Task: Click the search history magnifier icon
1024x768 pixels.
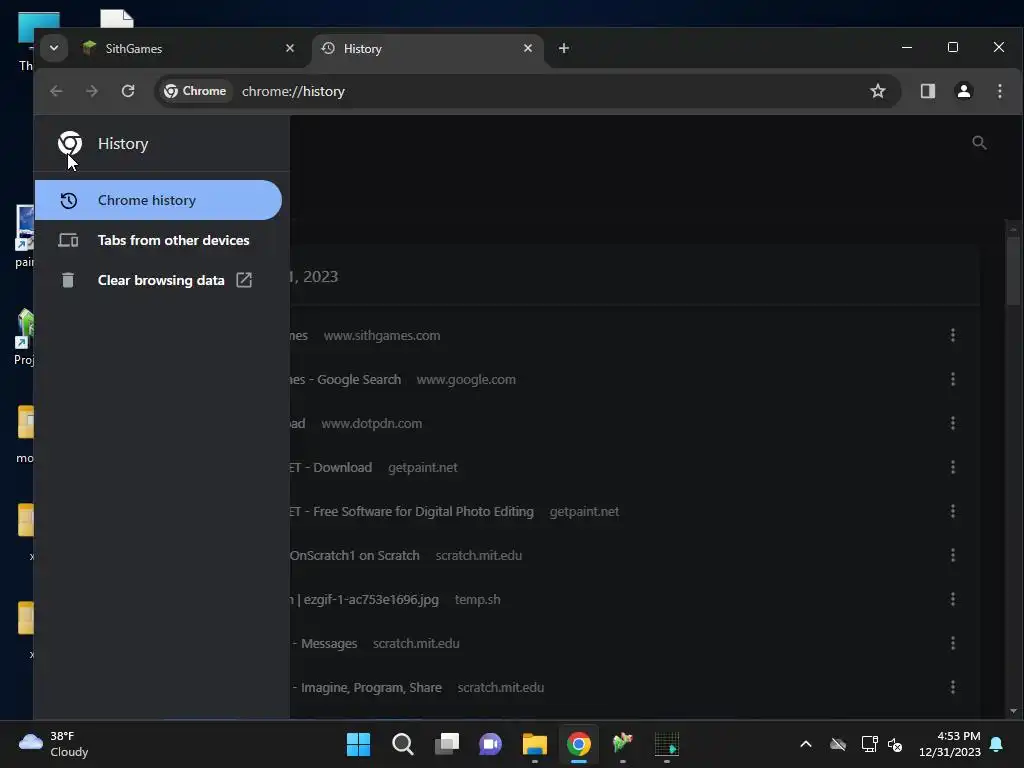Action: tap(979, 142)
